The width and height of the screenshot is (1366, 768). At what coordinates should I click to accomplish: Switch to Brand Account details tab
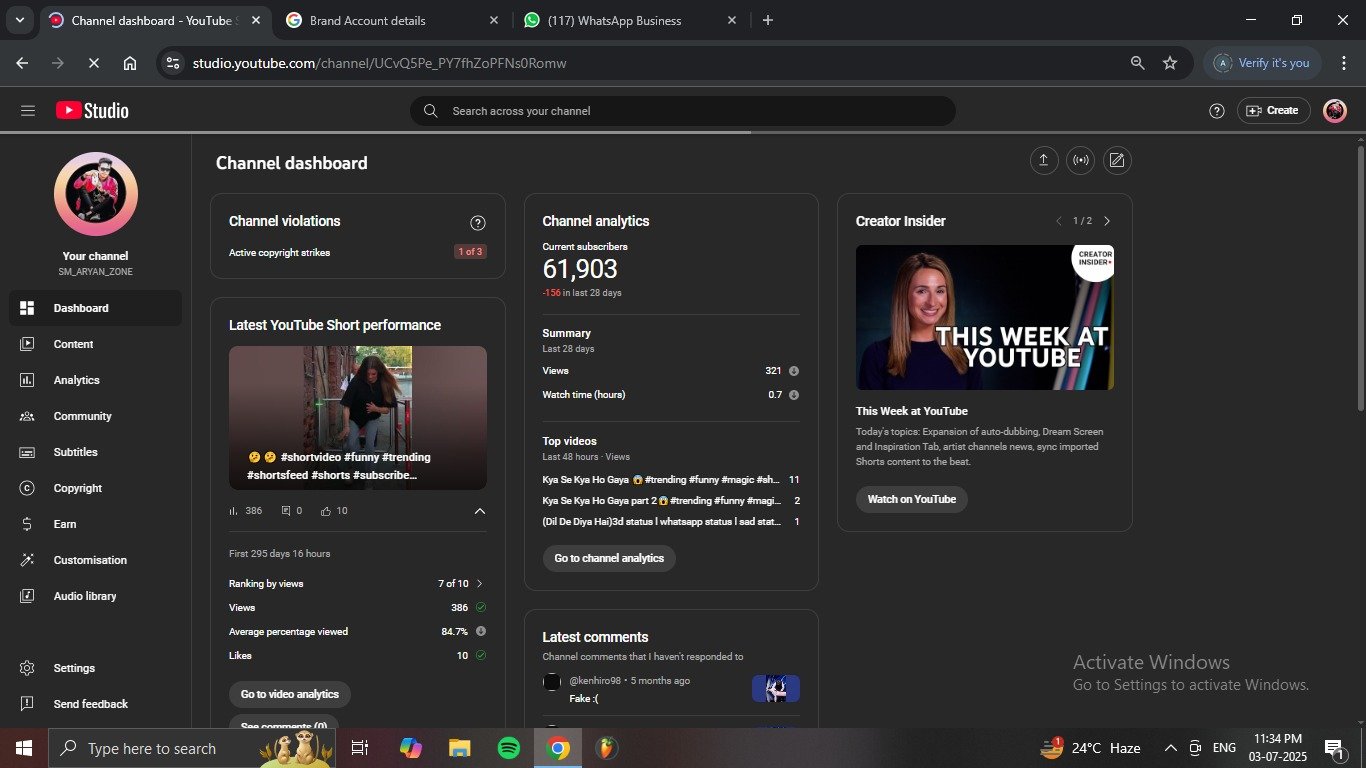tap(394, 20)
